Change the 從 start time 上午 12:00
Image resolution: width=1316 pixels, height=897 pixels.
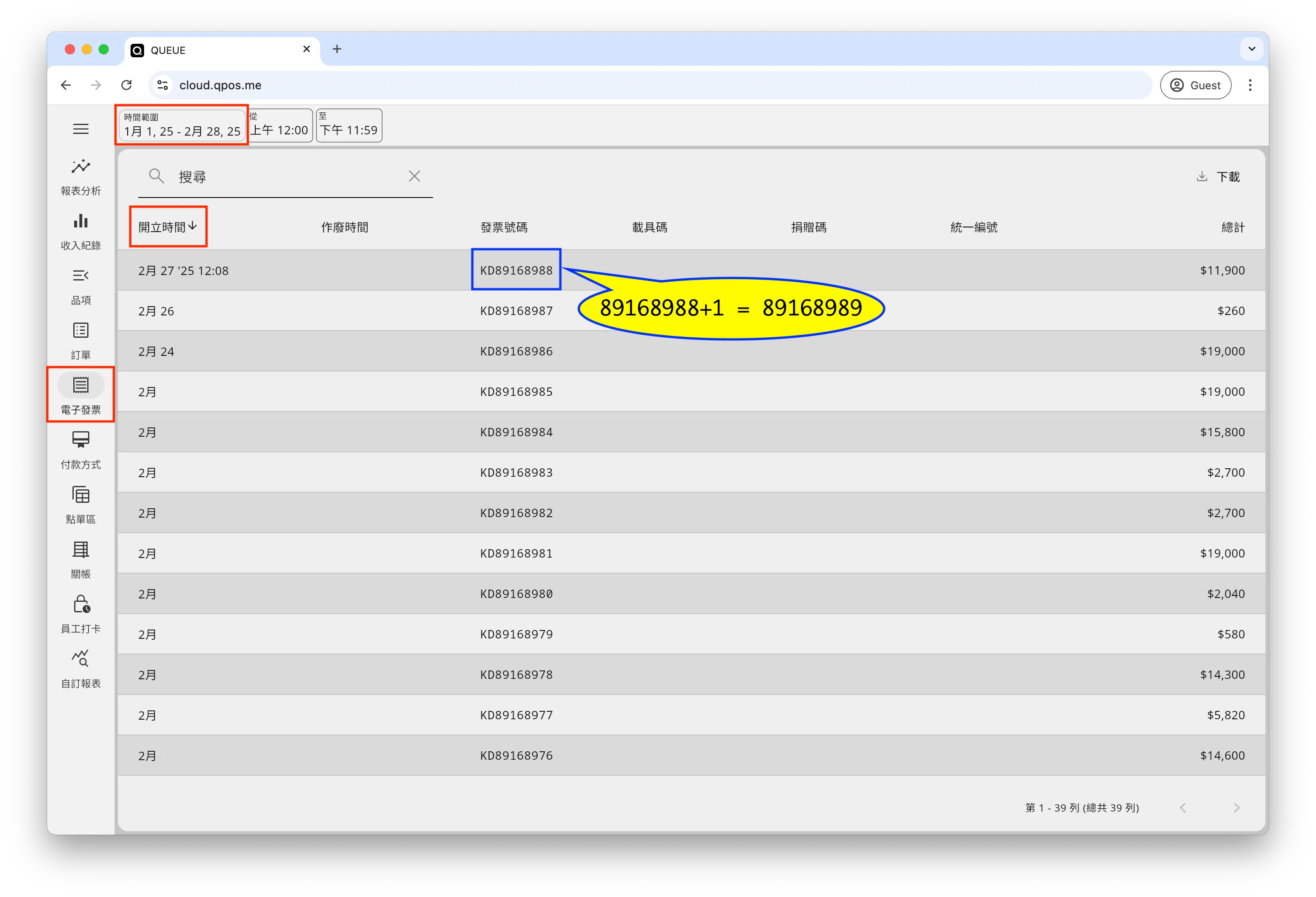click(x=280, y=125)
